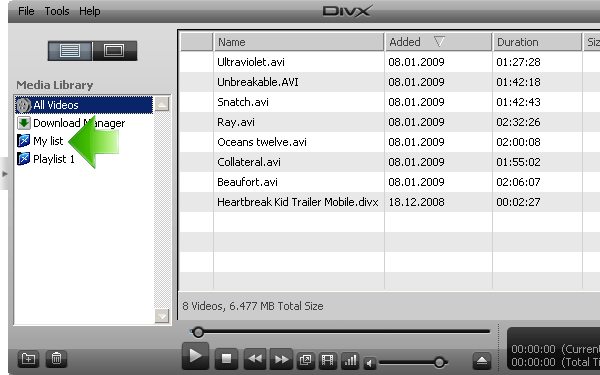Image resolution: width=600 pixels, height=375 pixels.
Task: Click the Download Manager green arrow icon
Action: click(x=24, y=123)
